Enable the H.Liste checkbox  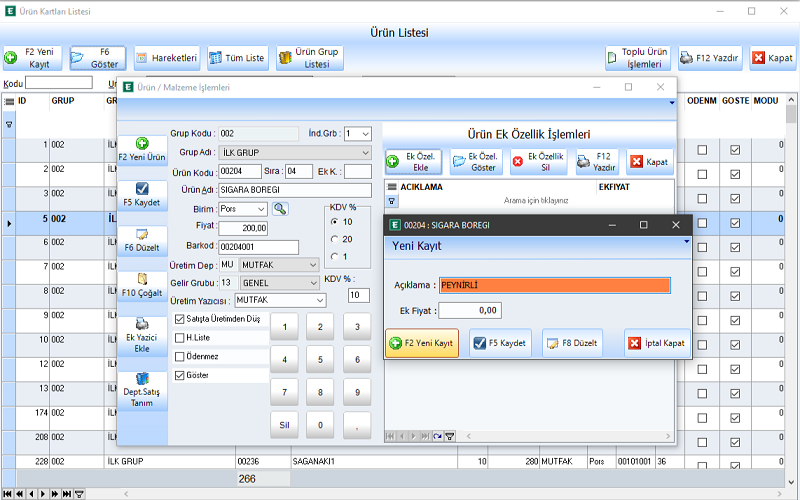point(180,338)
